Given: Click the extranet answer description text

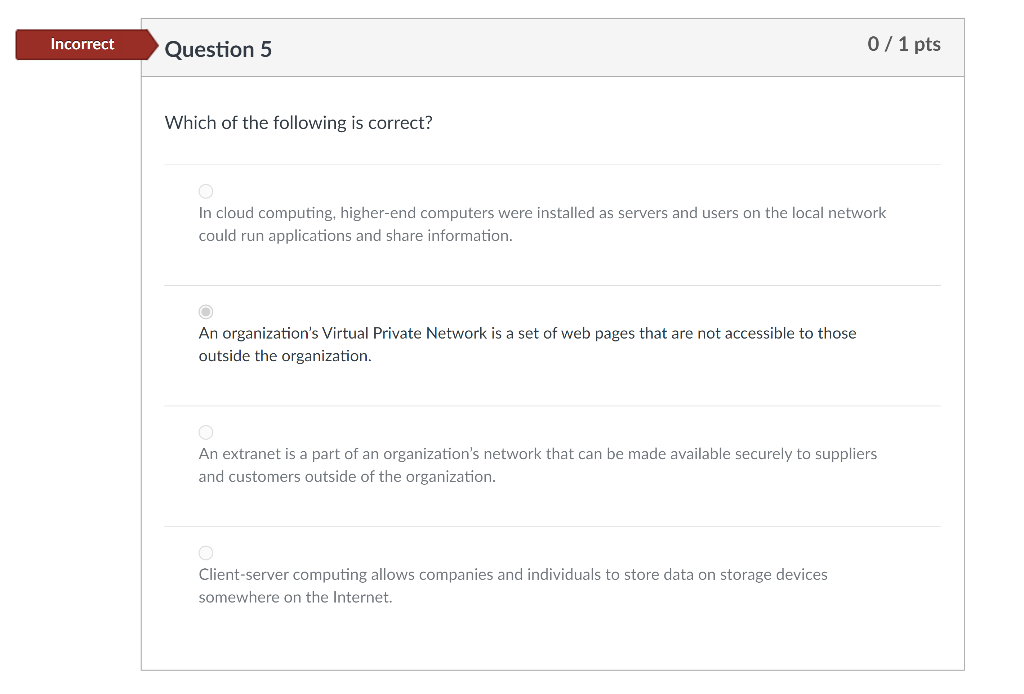Looking at the screenshot, I should (537, 464).
